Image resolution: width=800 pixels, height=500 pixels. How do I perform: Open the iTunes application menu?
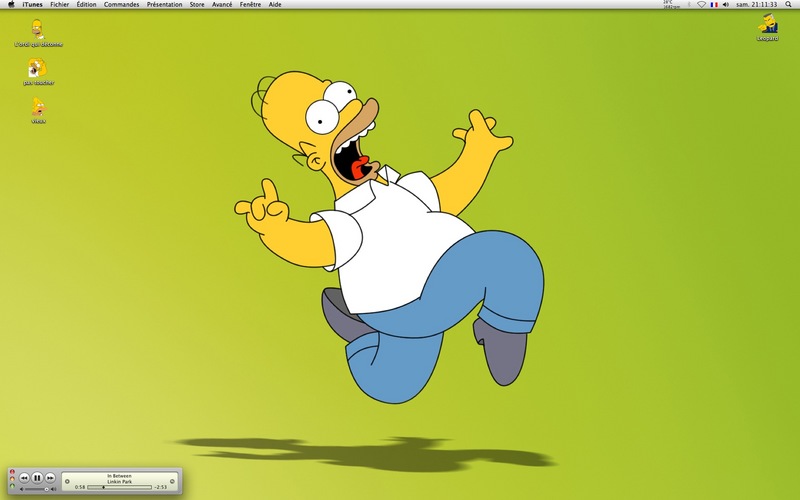[33, 4]
